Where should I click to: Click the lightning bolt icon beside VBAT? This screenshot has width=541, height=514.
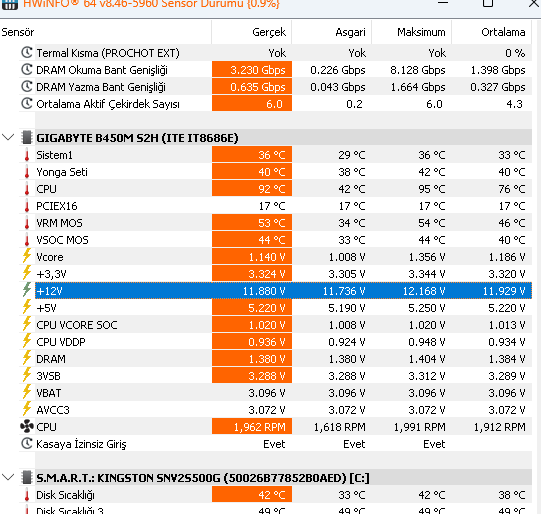coord(27,392)
